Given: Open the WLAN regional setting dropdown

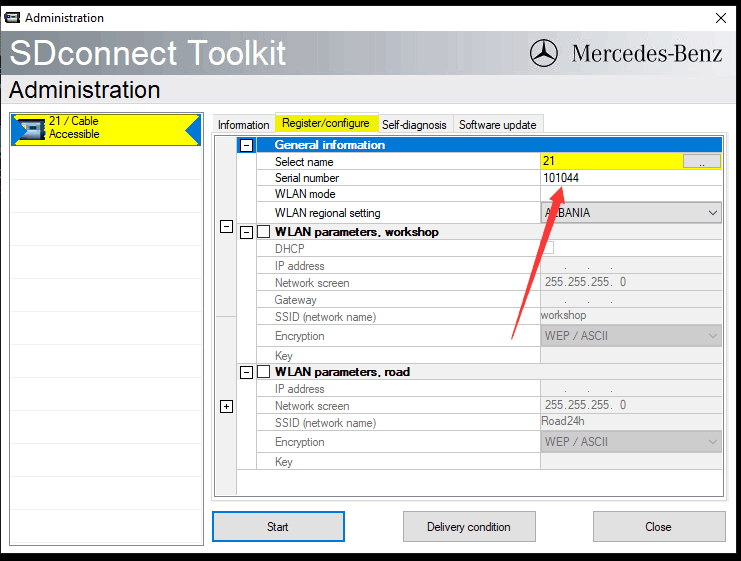Looking at the screenshot, I should coord(630,212).
